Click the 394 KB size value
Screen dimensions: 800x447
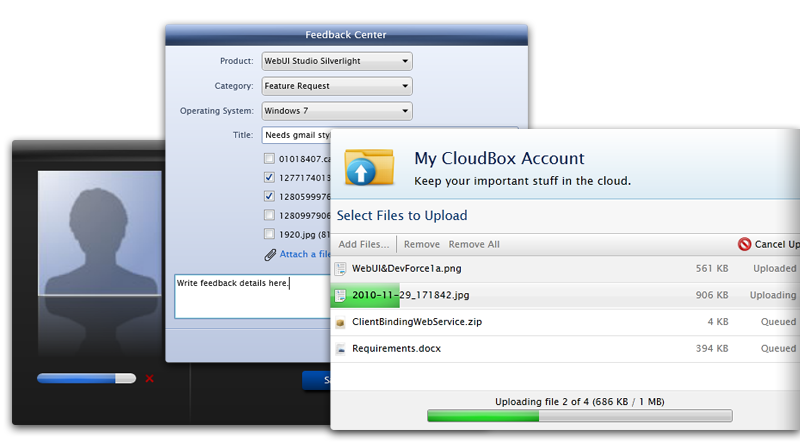712,349
